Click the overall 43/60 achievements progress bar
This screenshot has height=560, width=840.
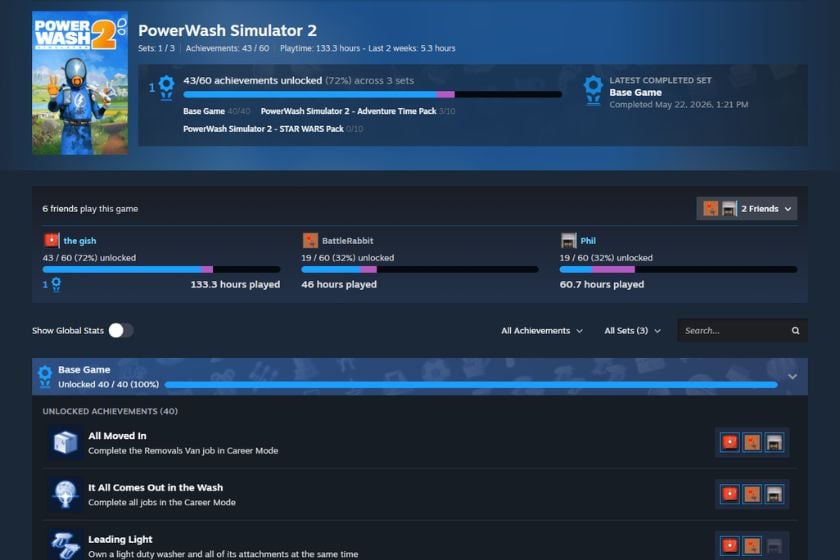pos(372,94)
